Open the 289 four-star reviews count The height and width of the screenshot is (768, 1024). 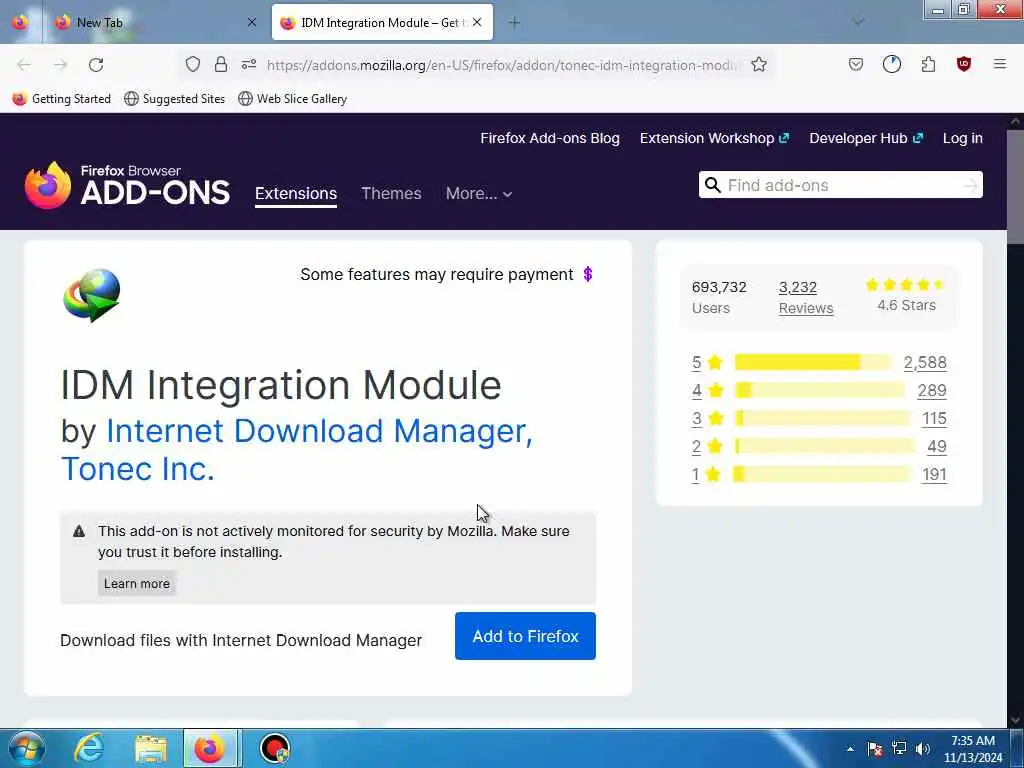coord(931,391)
